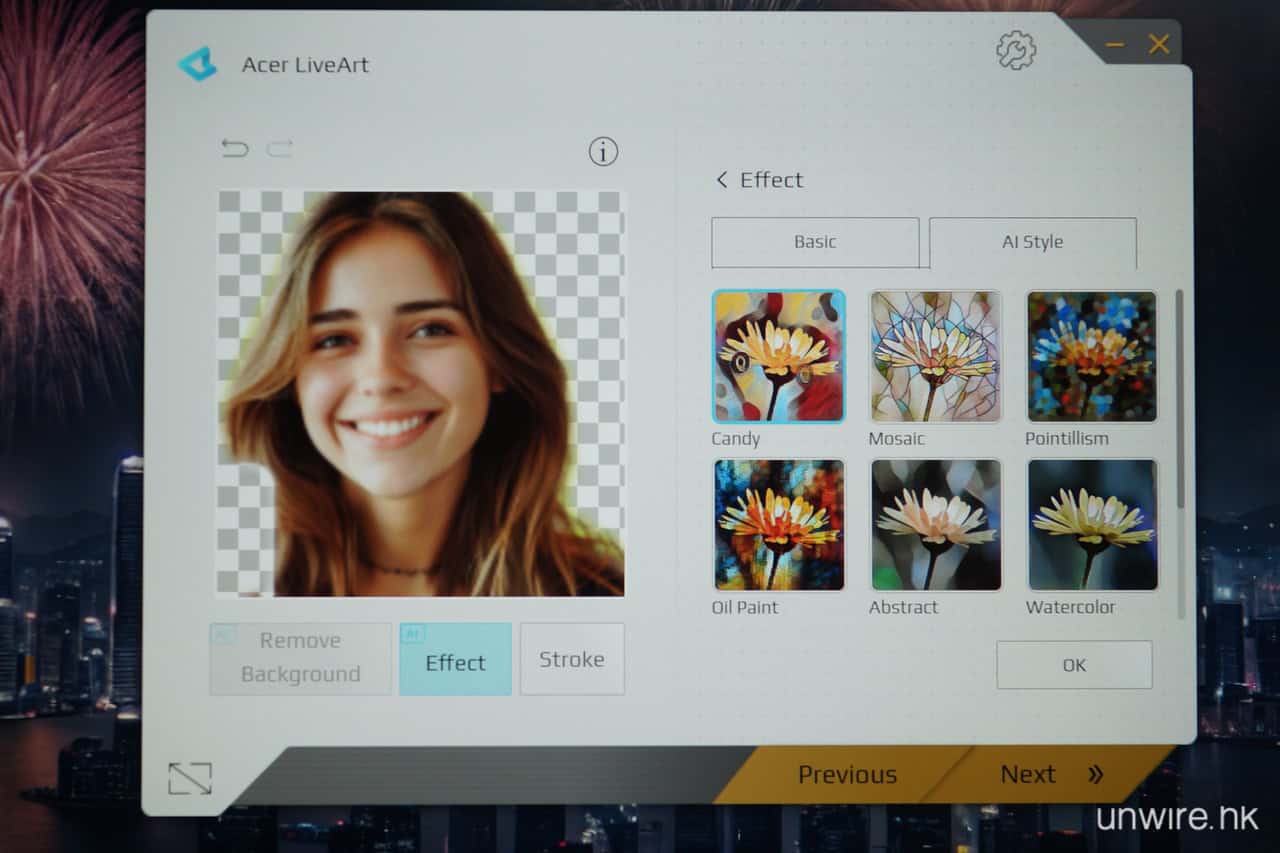Open the info circle icon
Viewport: 1280px width, 853px height.
[602, 152]
